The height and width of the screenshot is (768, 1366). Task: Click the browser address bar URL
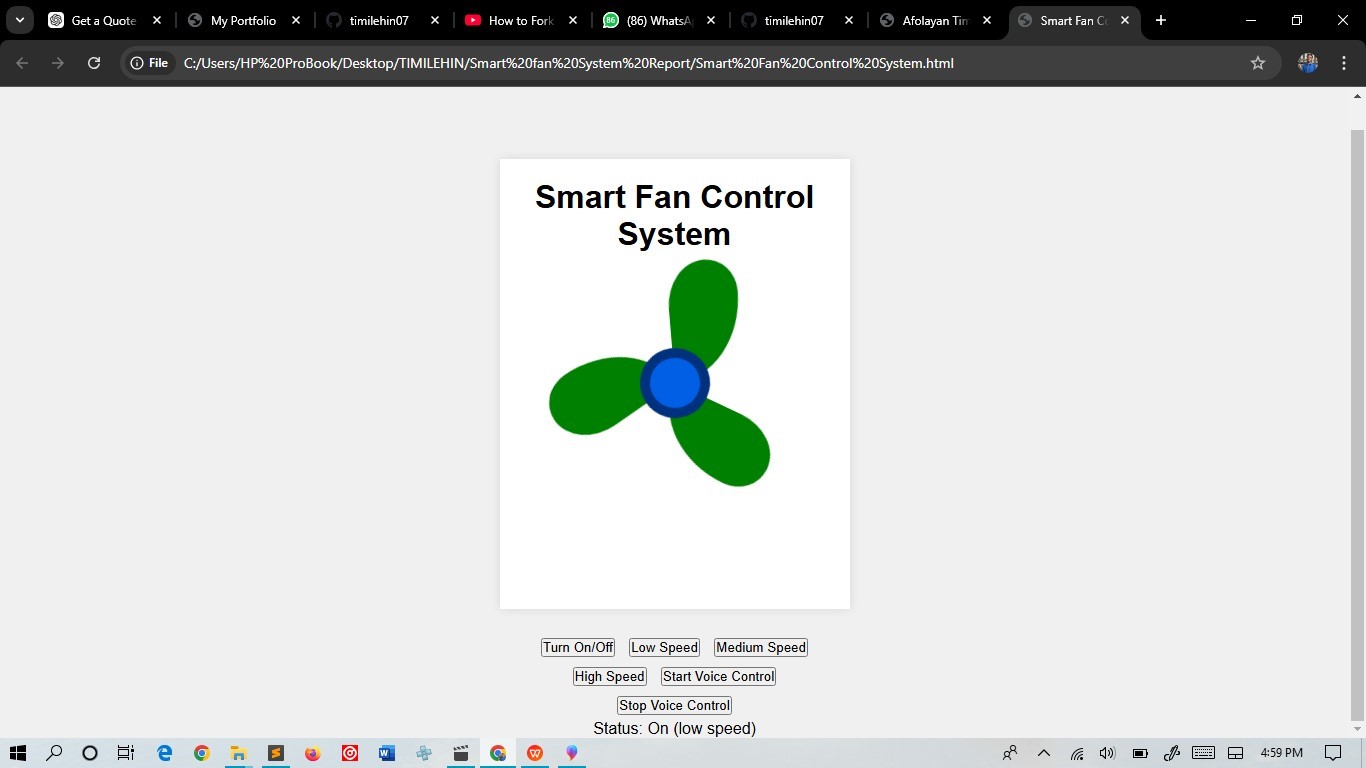[568, 63]
